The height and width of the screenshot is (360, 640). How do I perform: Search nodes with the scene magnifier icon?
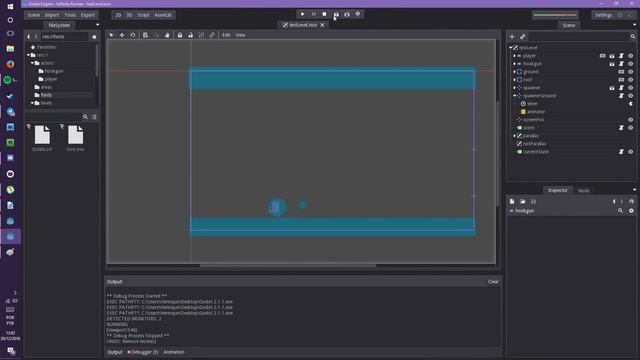pyautogui.click(x=633, y=37)
